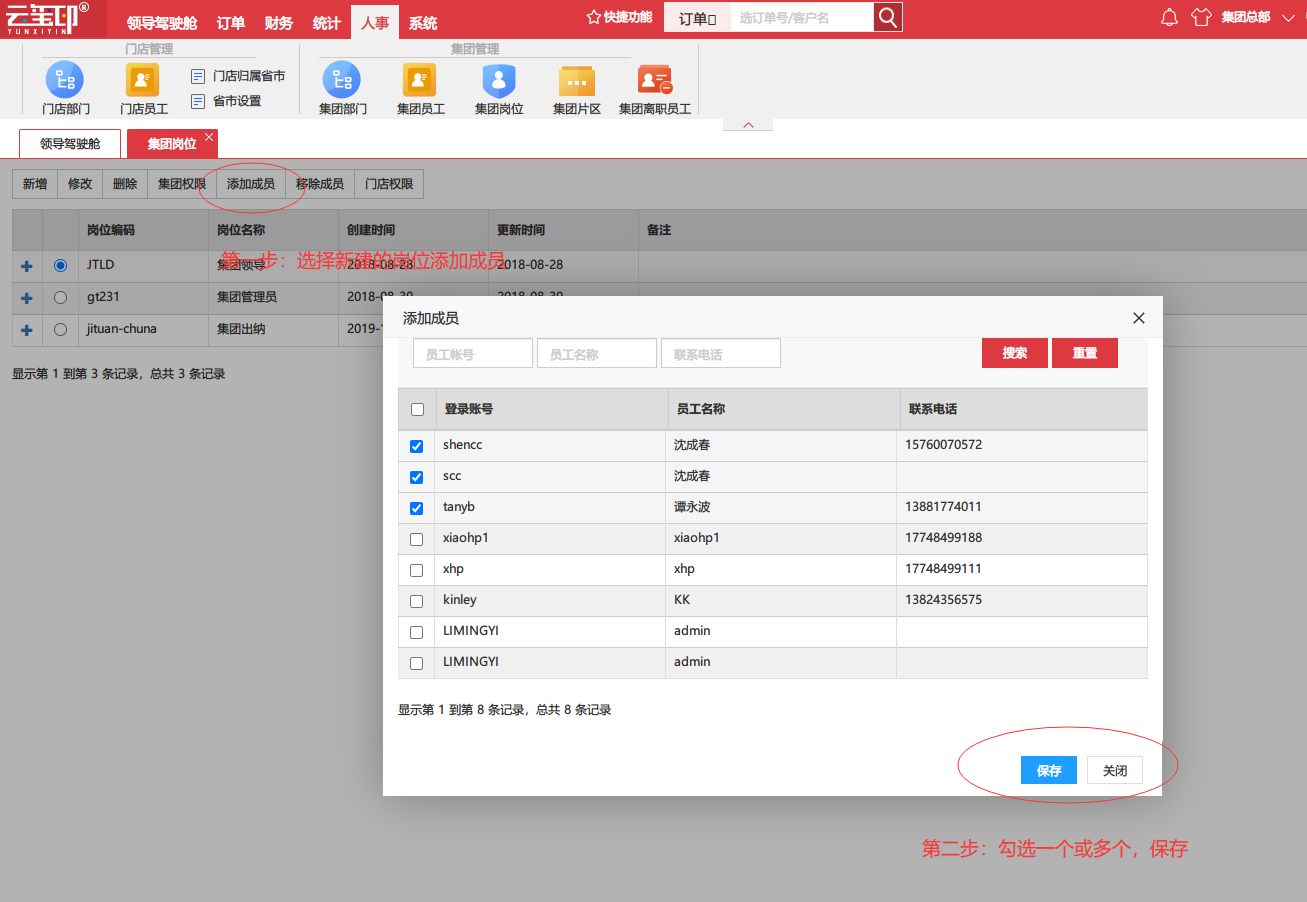
Task: Open the 集团员工 icon
Action: tap(420, 80)
